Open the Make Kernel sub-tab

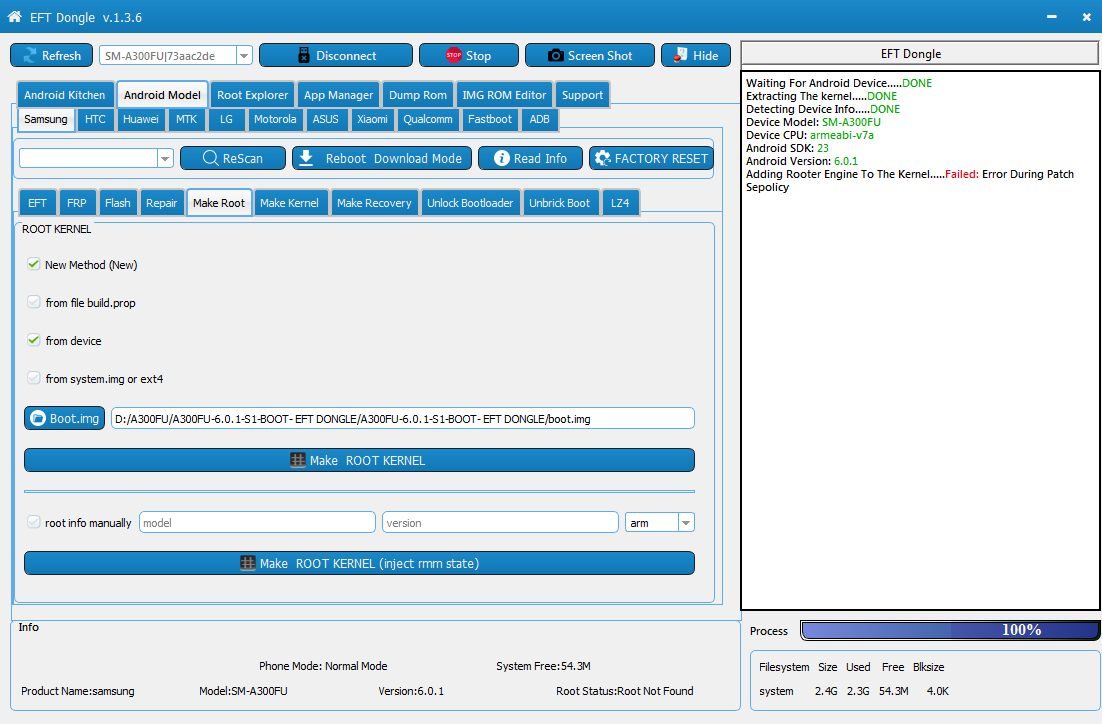pyautogui.click(x=290, y=203)
